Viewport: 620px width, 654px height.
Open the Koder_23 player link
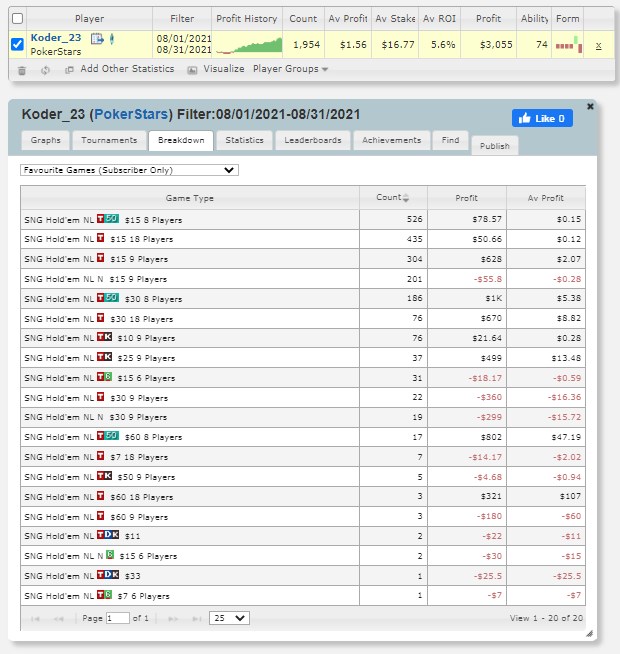[56, 38]
